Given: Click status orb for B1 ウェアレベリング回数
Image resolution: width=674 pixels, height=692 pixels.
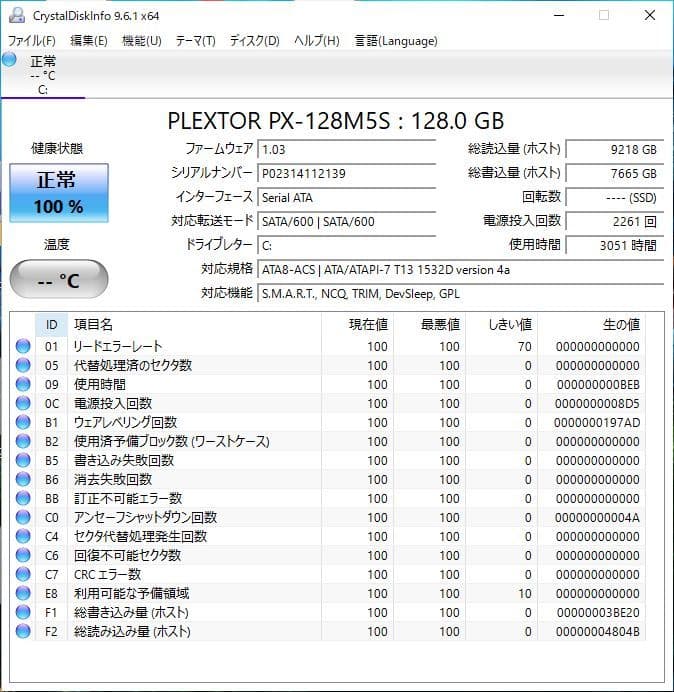Looking at the screenshot, I should coord(23,422).
